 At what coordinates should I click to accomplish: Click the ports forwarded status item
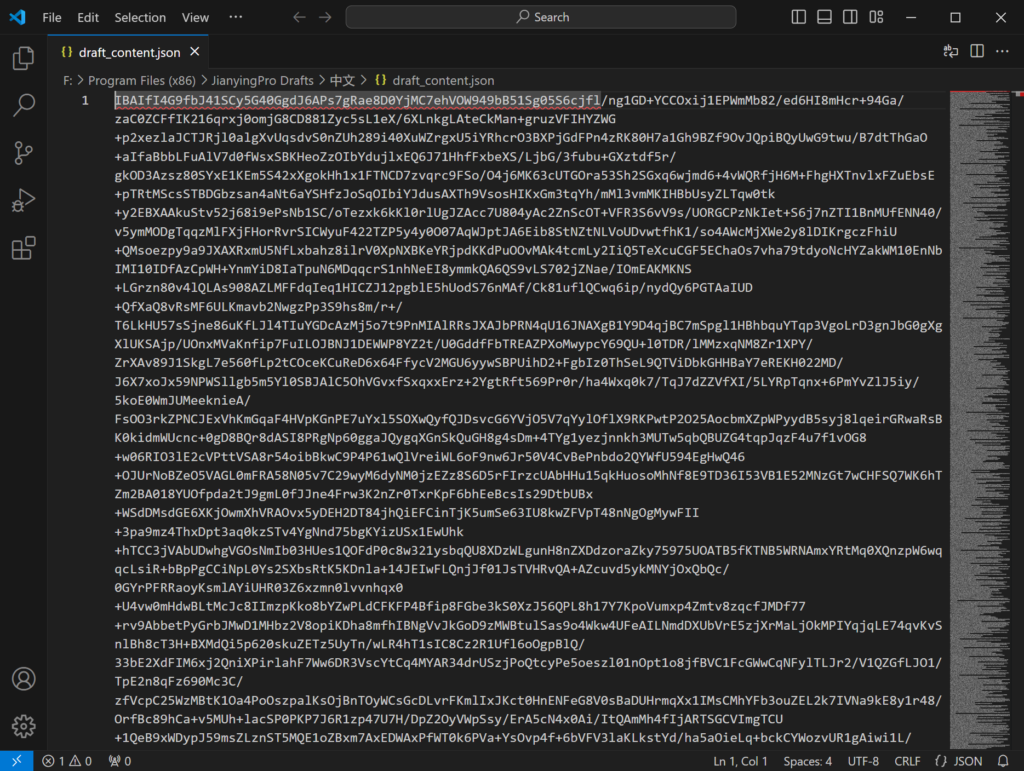coord(120,761)
